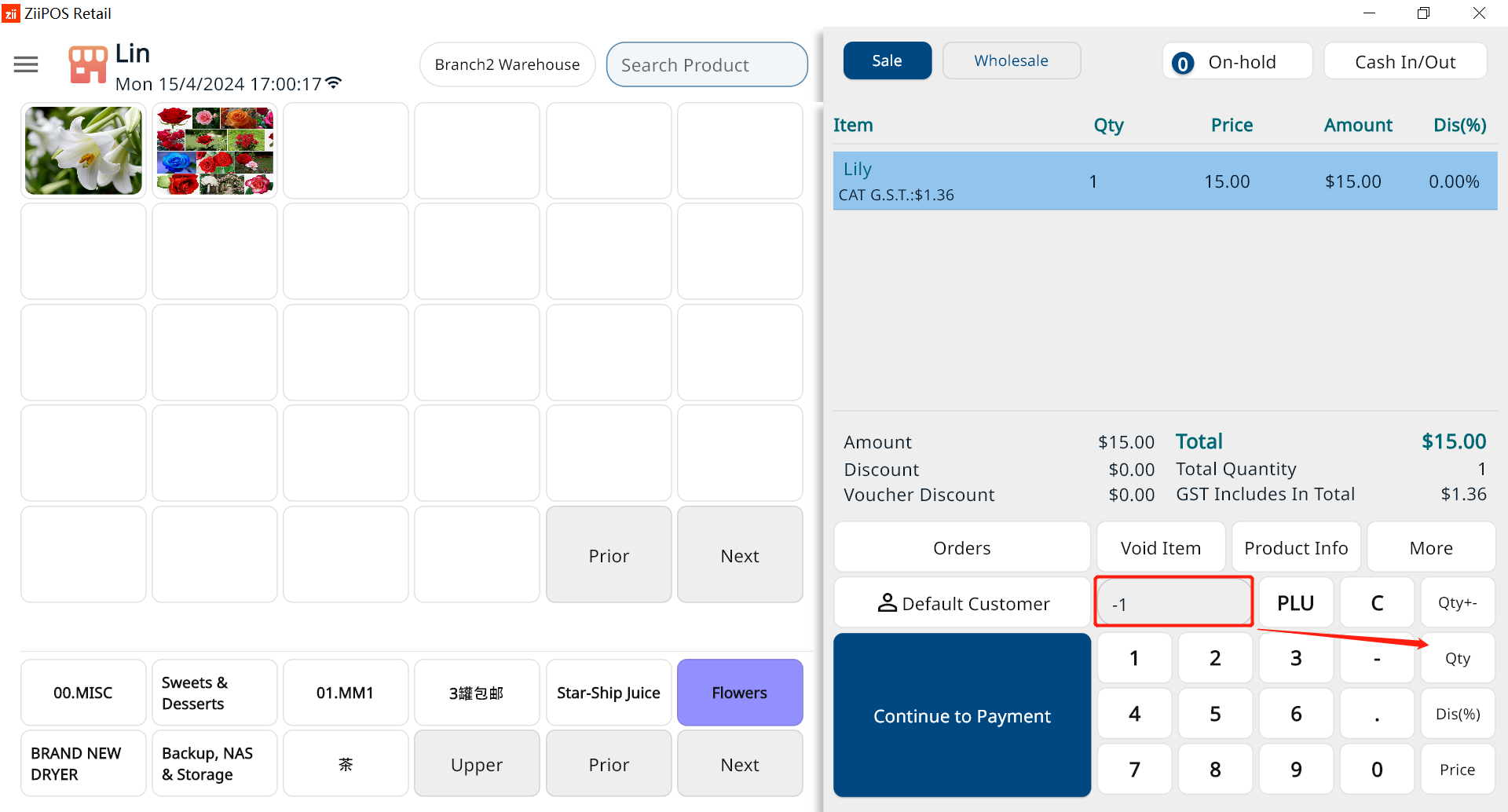Select the roses collage product thumbnail
The width and height of the screenshot is (1508, 812).
coord(215,151)
